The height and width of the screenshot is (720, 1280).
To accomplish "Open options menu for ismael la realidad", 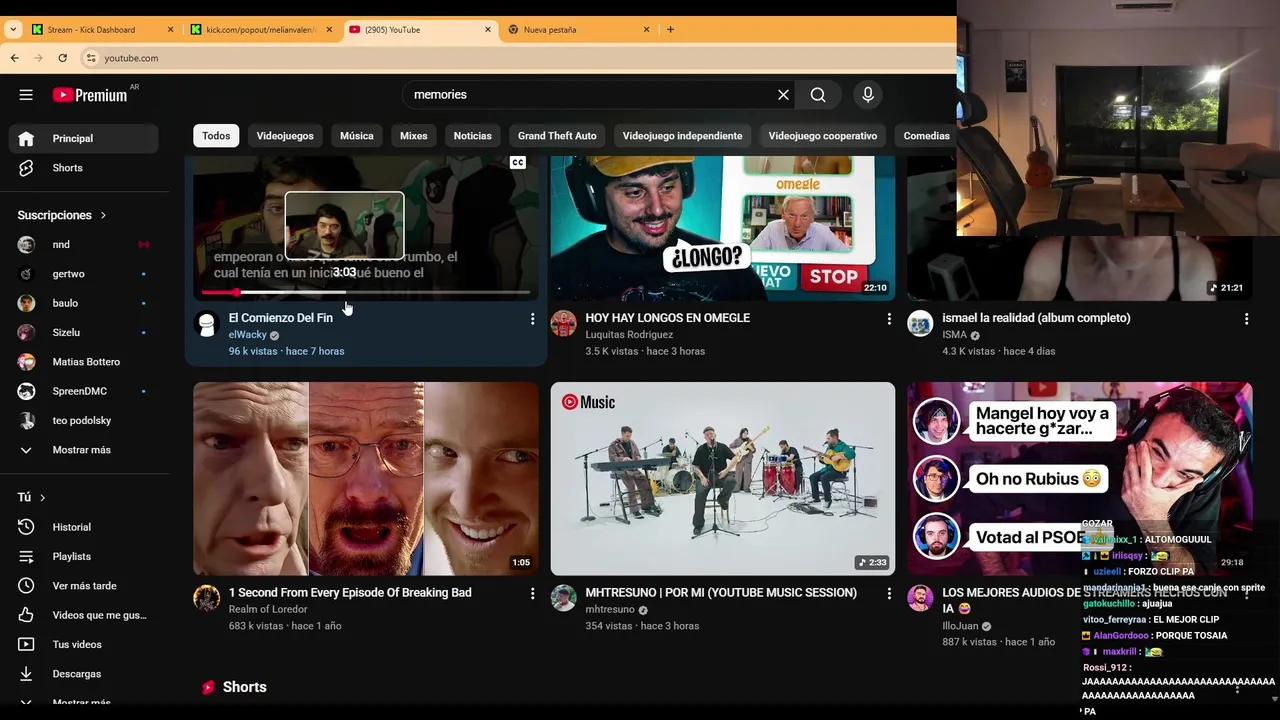I will point(1246,319).
